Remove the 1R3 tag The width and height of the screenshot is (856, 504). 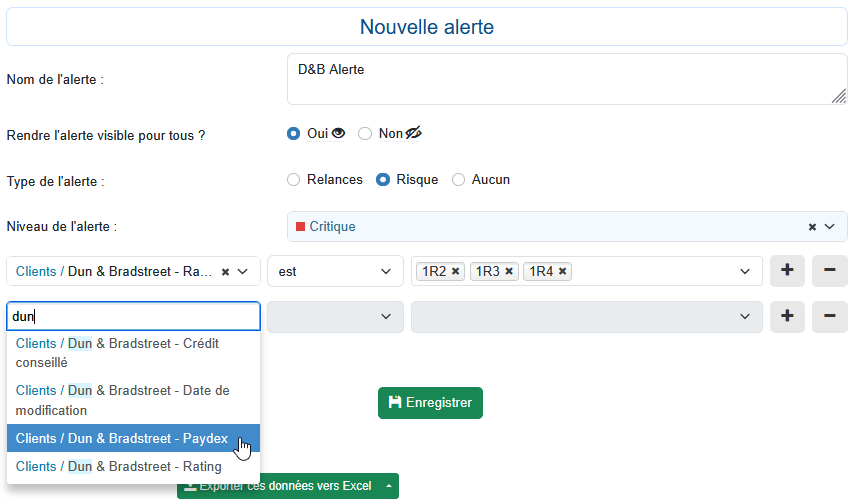509,271
